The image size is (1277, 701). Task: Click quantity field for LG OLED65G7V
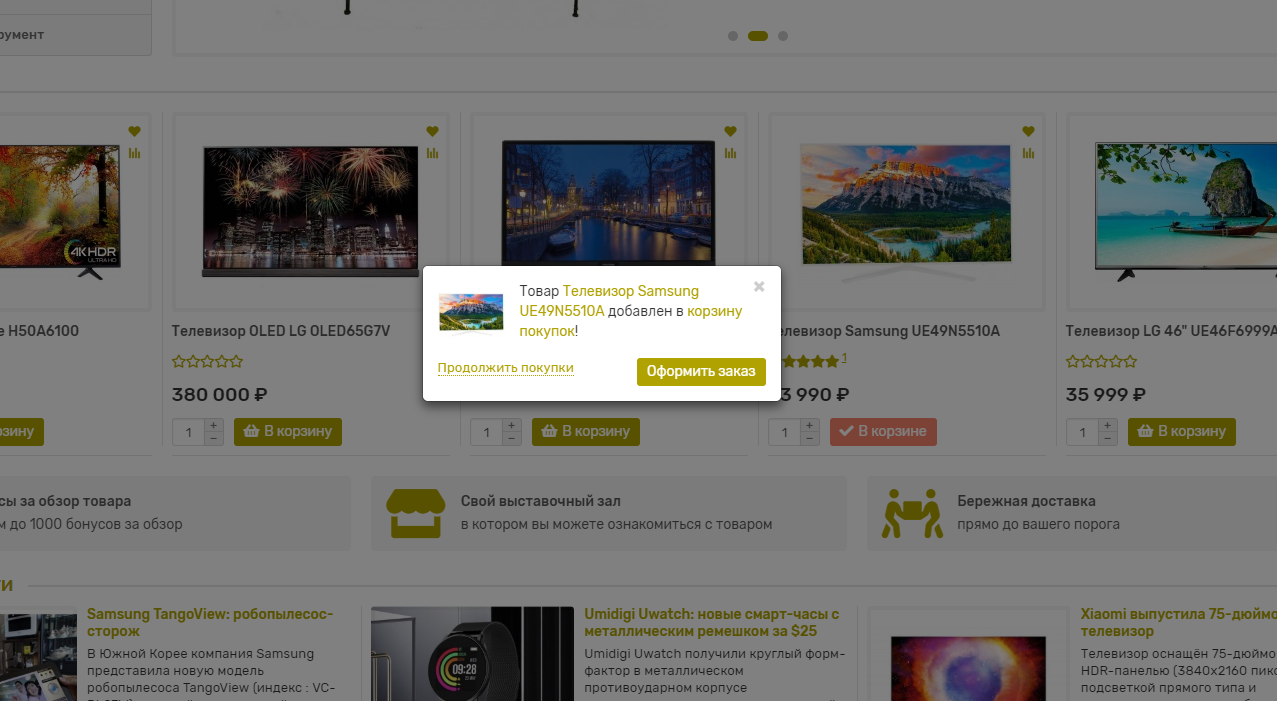coord(189,432)
